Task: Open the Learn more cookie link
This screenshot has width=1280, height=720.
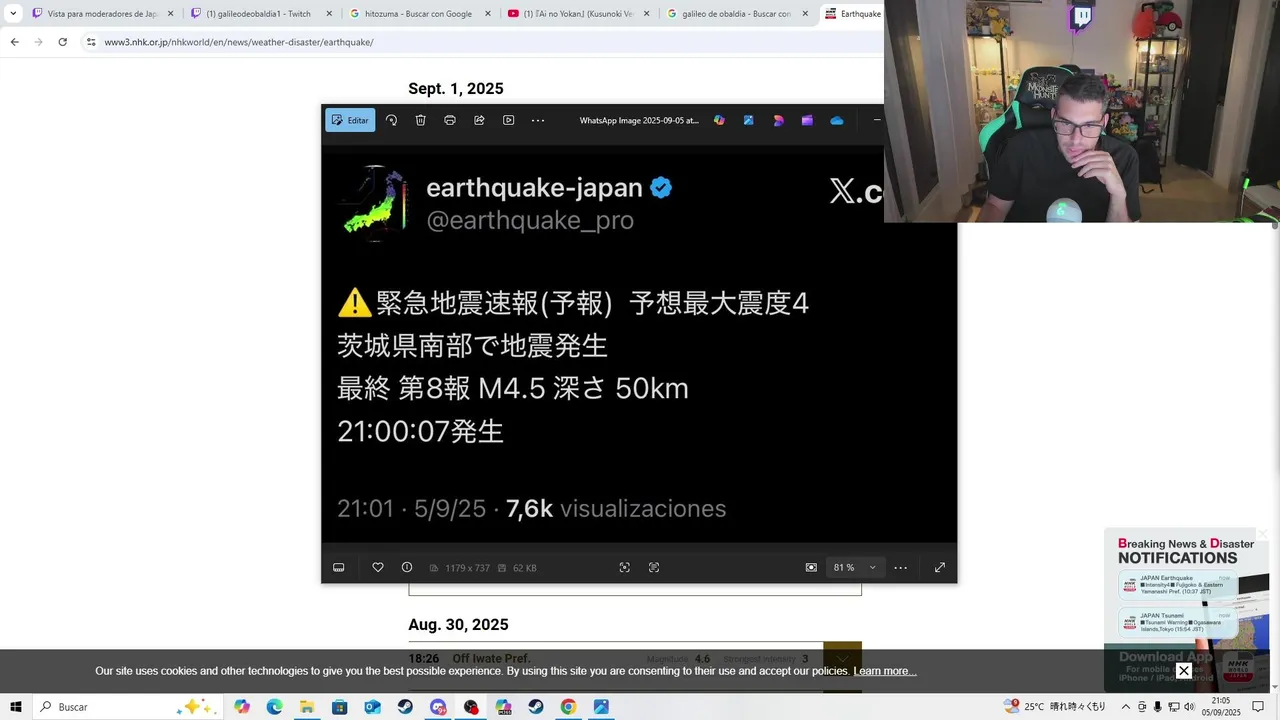Action: click(885, 671)
